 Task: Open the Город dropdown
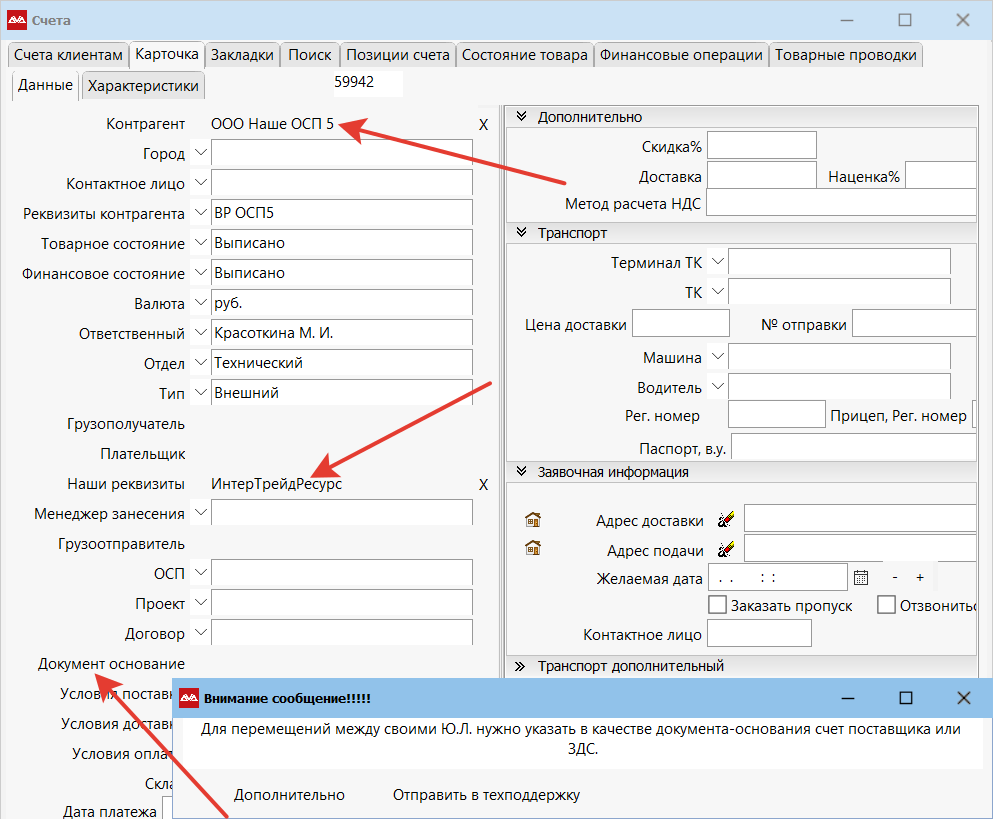200,153
